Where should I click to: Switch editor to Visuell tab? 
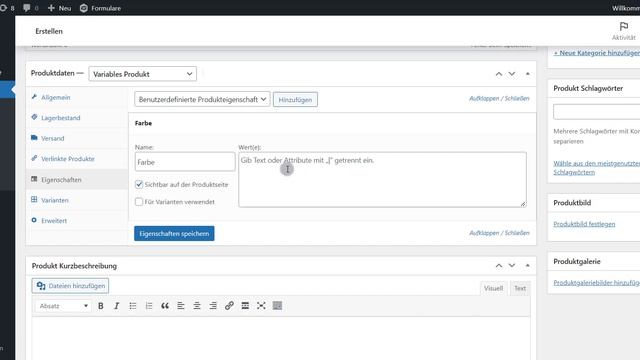coord(493,288)
